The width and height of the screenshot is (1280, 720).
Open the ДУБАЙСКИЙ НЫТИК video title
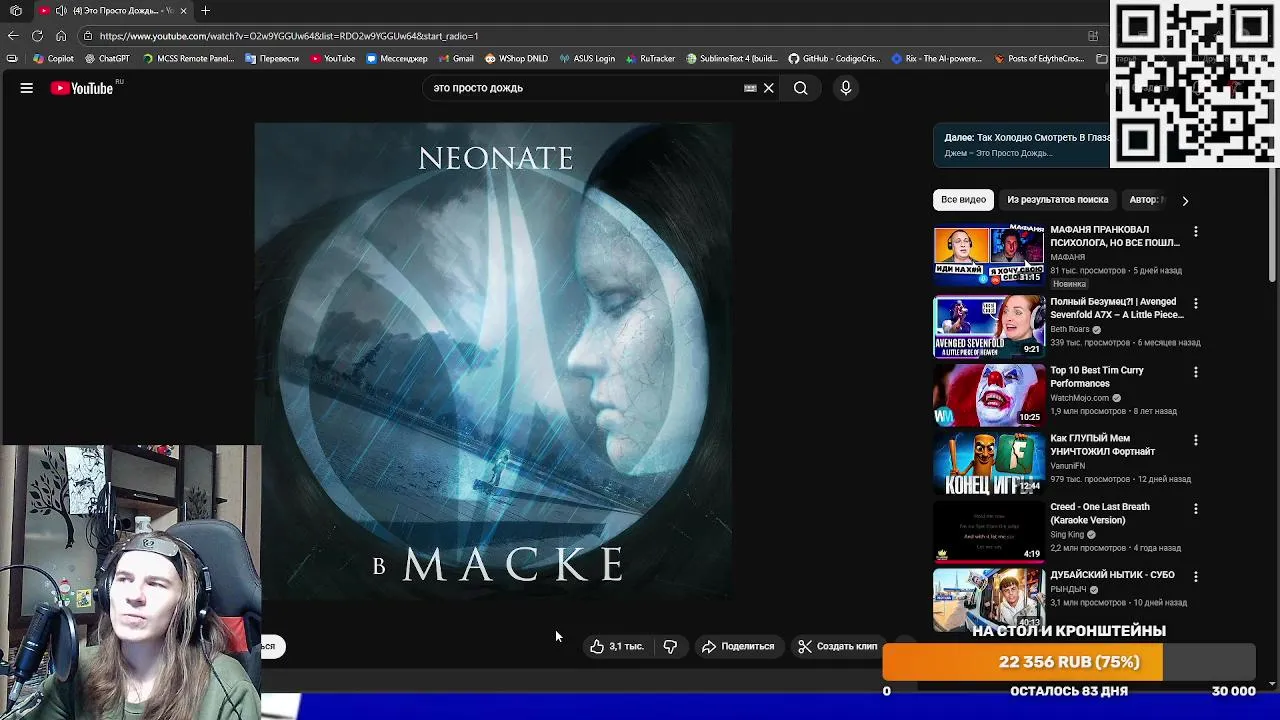1112,575
